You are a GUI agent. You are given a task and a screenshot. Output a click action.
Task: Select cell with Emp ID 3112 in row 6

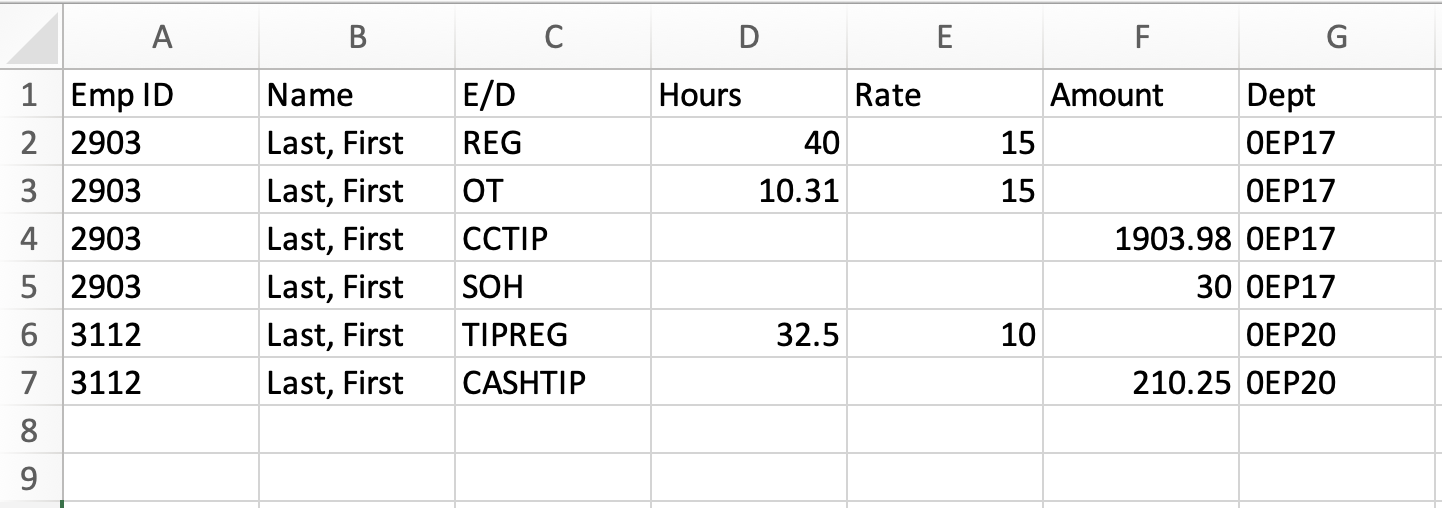click(x=160, y=335)
